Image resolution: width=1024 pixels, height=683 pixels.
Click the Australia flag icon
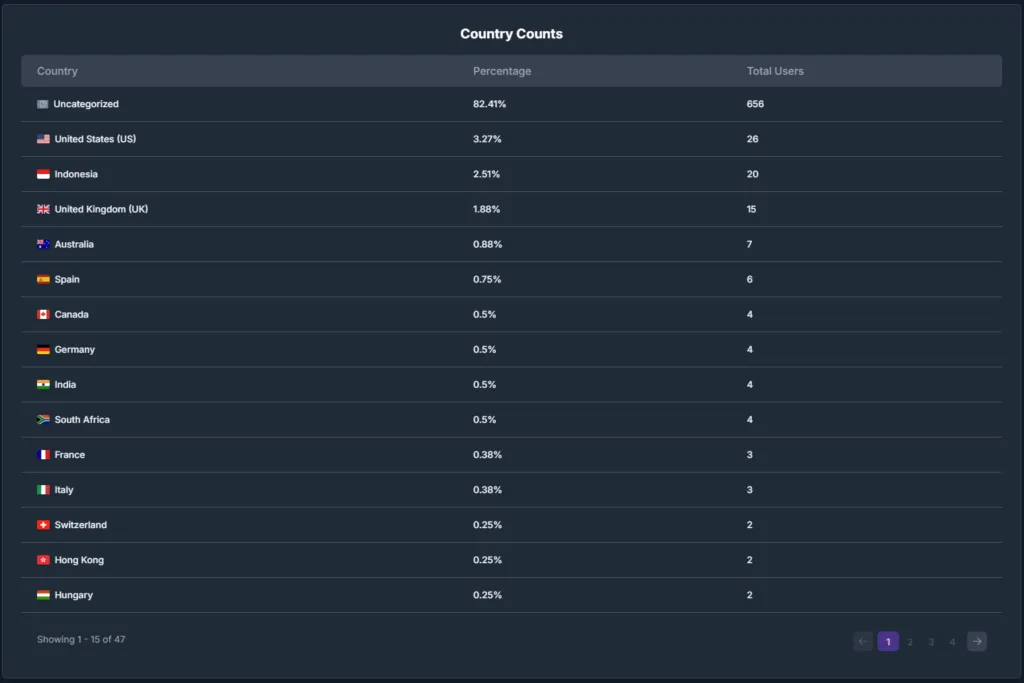43,244
